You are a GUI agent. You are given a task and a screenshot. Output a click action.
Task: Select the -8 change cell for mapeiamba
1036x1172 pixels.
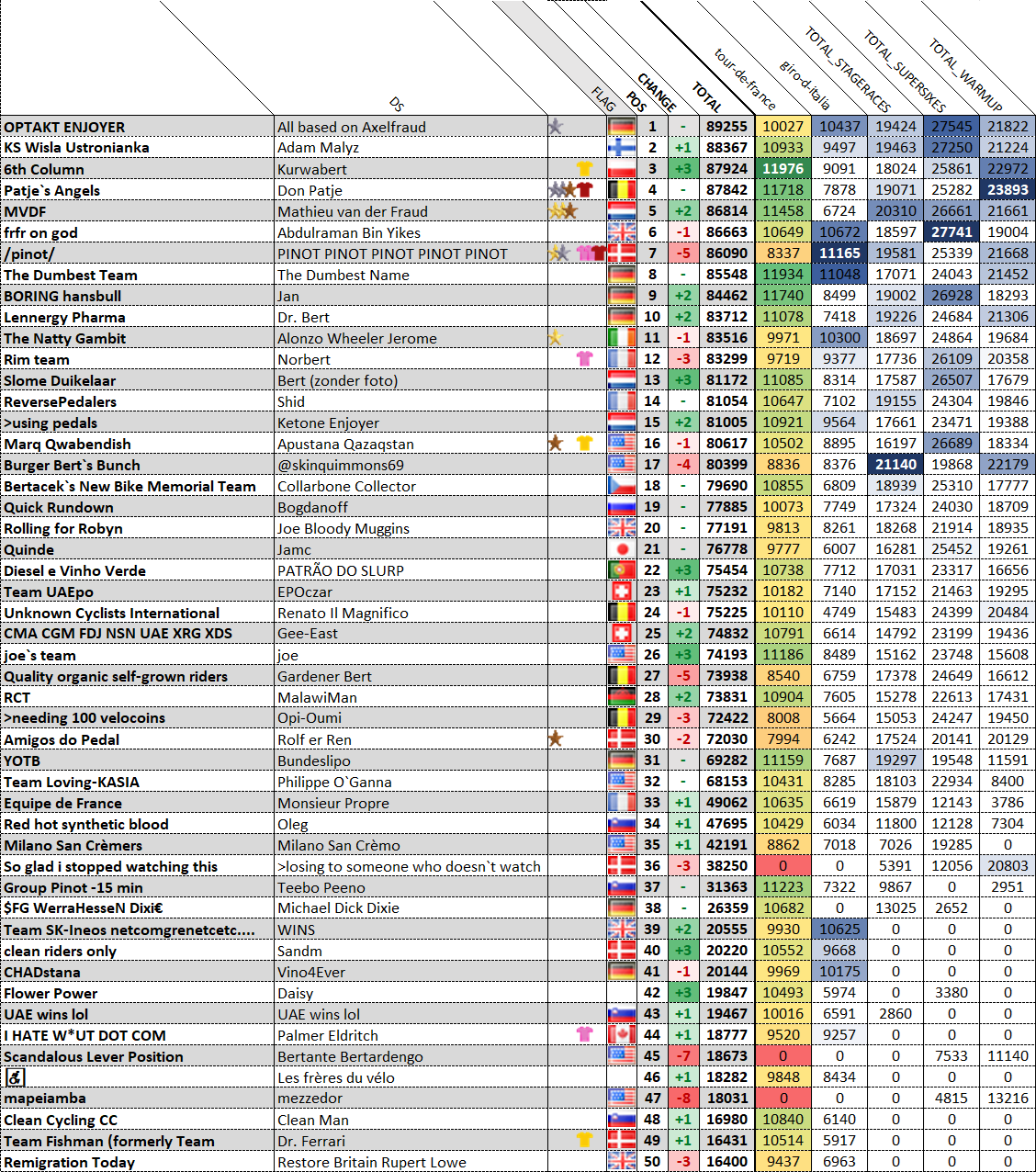(682, 1099)
